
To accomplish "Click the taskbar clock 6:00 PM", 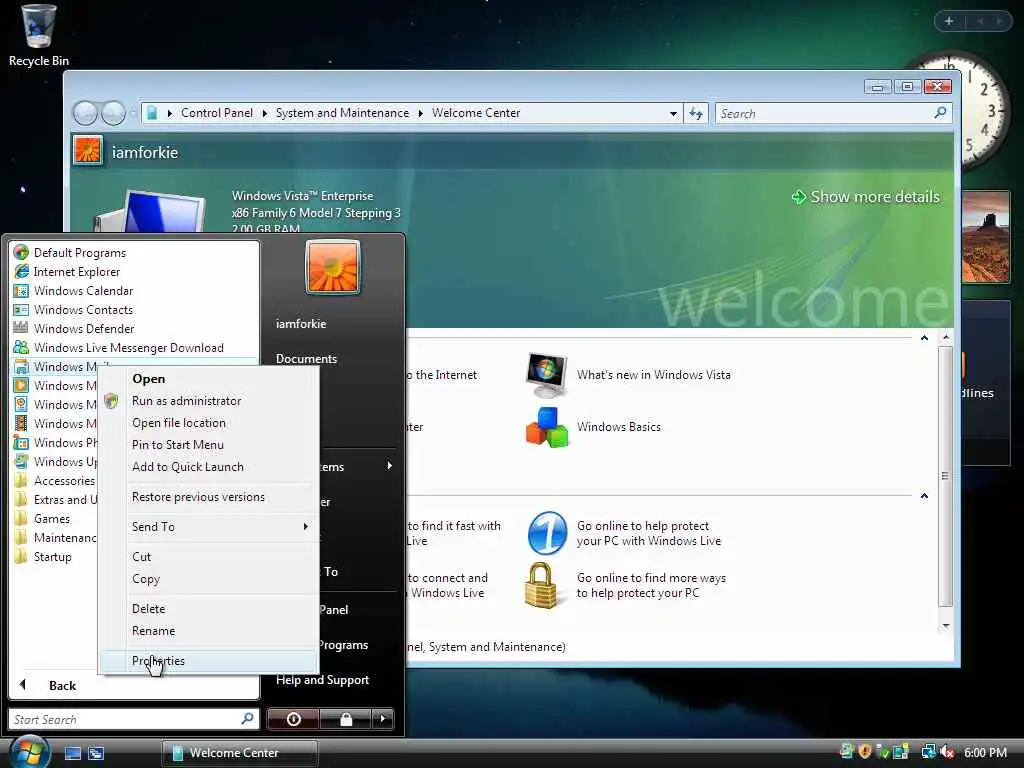I will click(985, 752).
